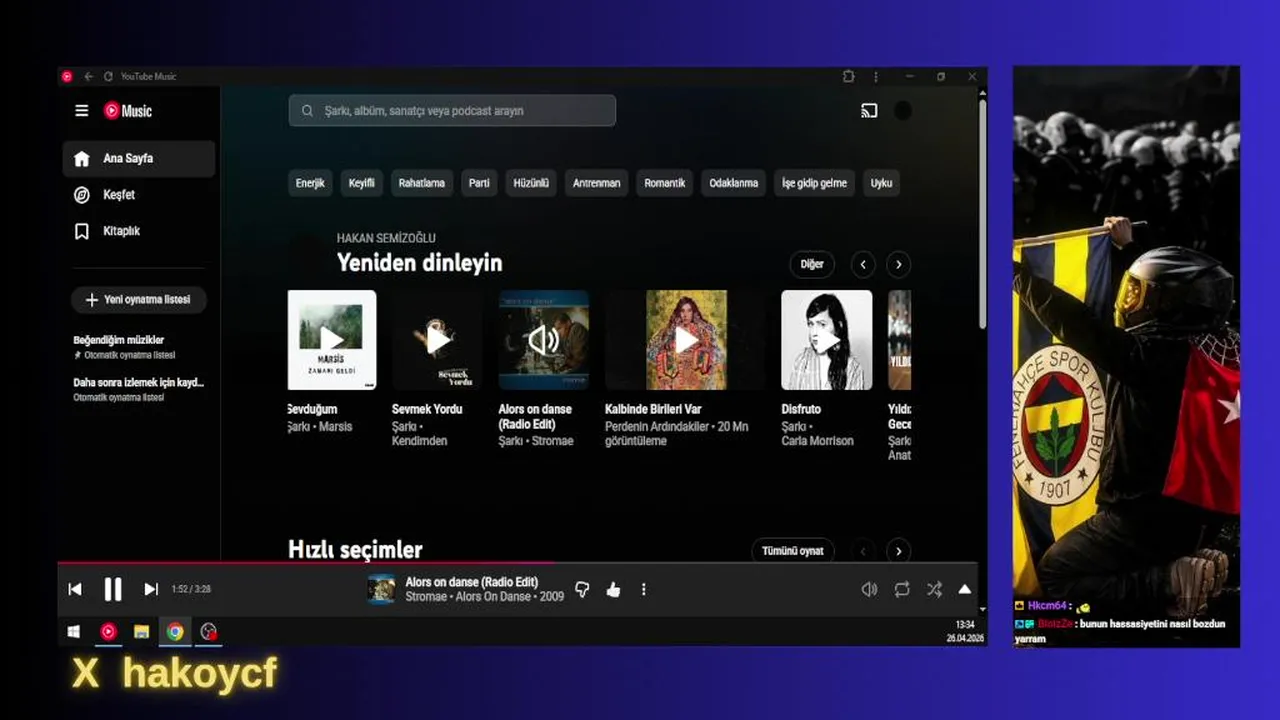Viewport: 1280px width, 720px height.
Task: Show next items in Hızlı seçimler
Action: (899, 551)
